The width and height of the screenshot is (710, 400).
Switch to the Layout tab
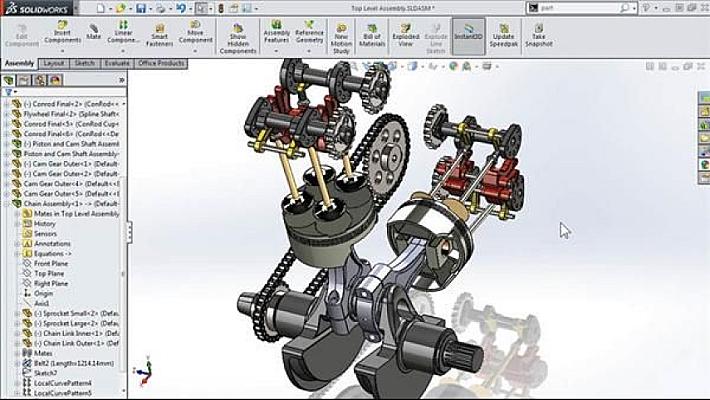(54, 63)
